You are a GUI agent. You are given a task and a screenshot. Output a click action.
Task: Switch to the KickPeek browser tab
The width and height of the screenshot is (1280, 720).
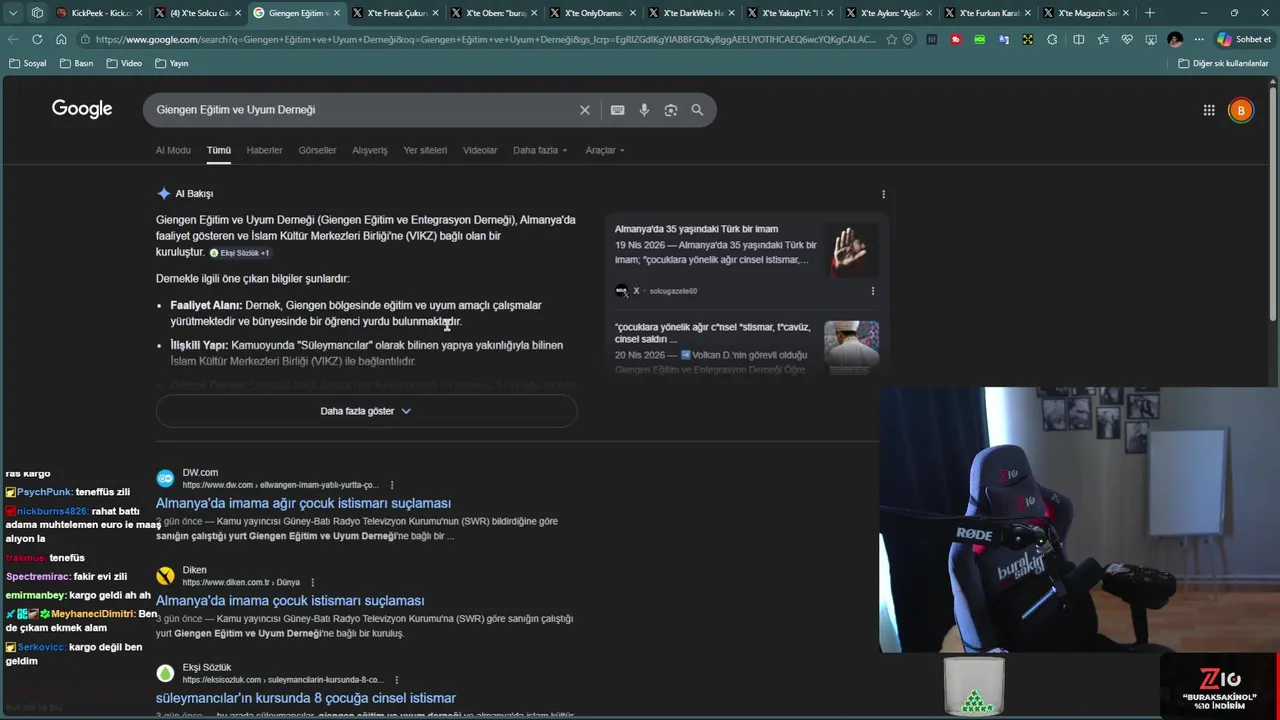pos(96,13)
